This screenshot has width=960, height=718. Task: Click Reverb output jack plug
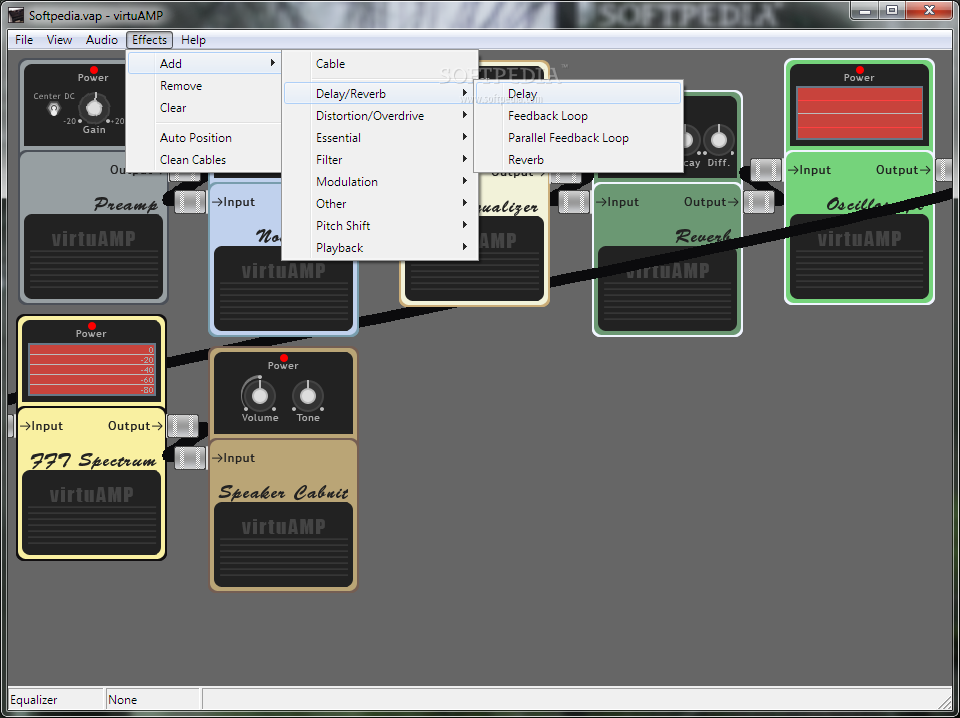click(x=759, y=202)
